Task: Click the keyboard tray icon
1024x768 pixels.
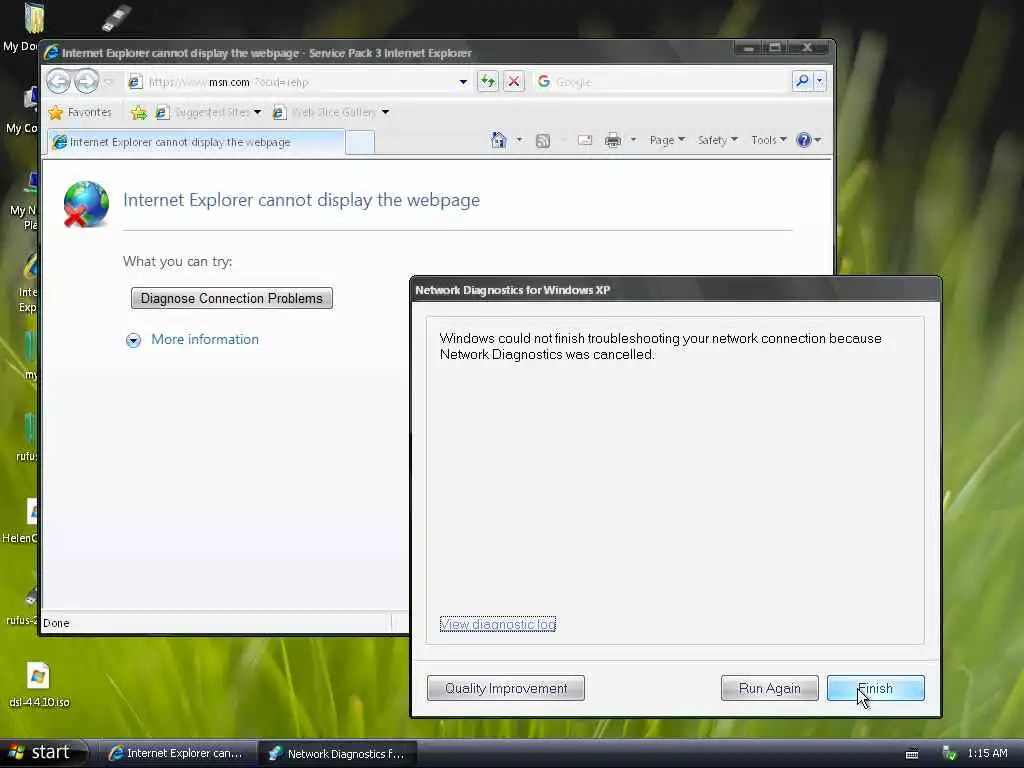Action: pos(912,754)
